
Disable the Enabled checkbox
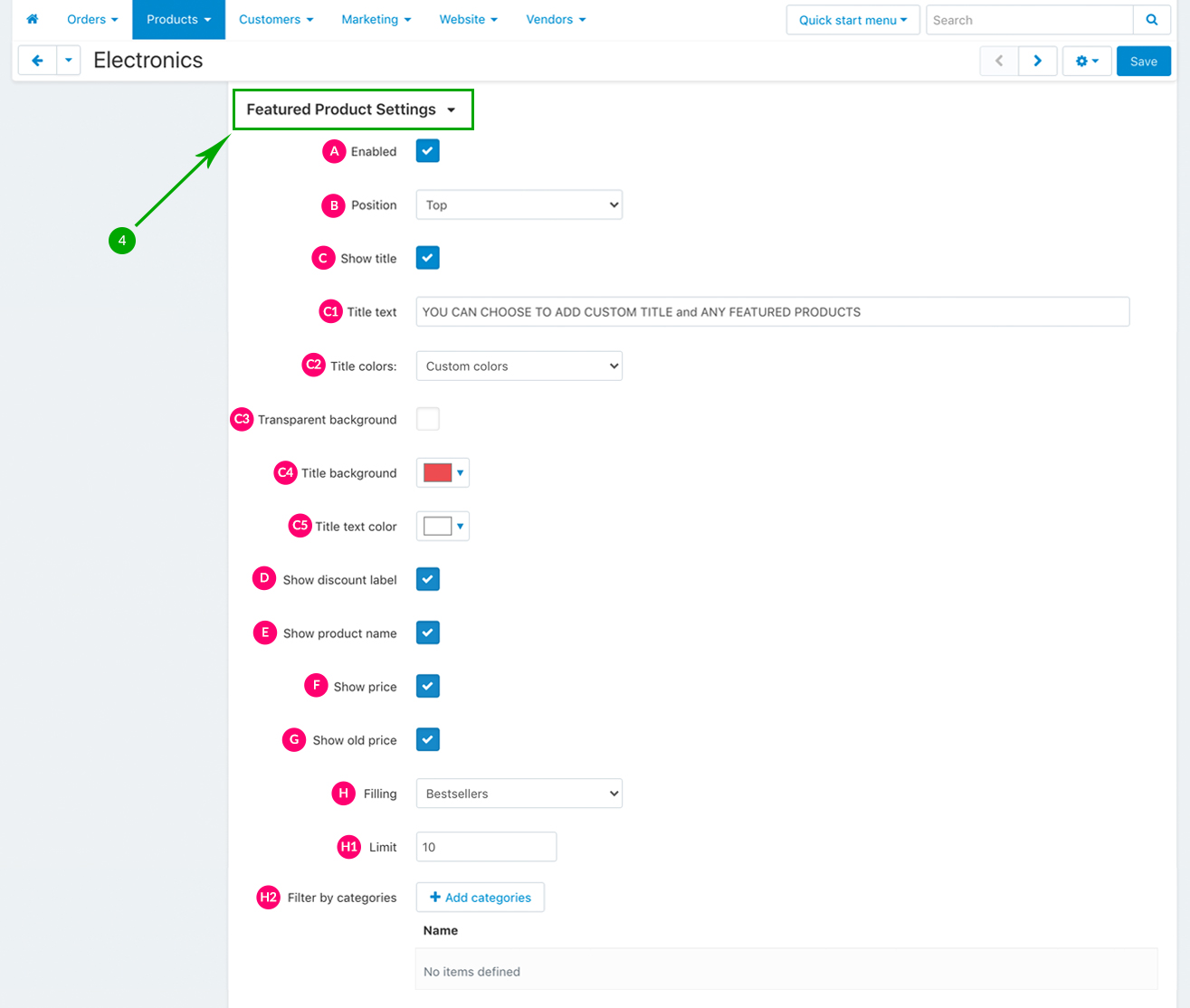click(428, 151)
